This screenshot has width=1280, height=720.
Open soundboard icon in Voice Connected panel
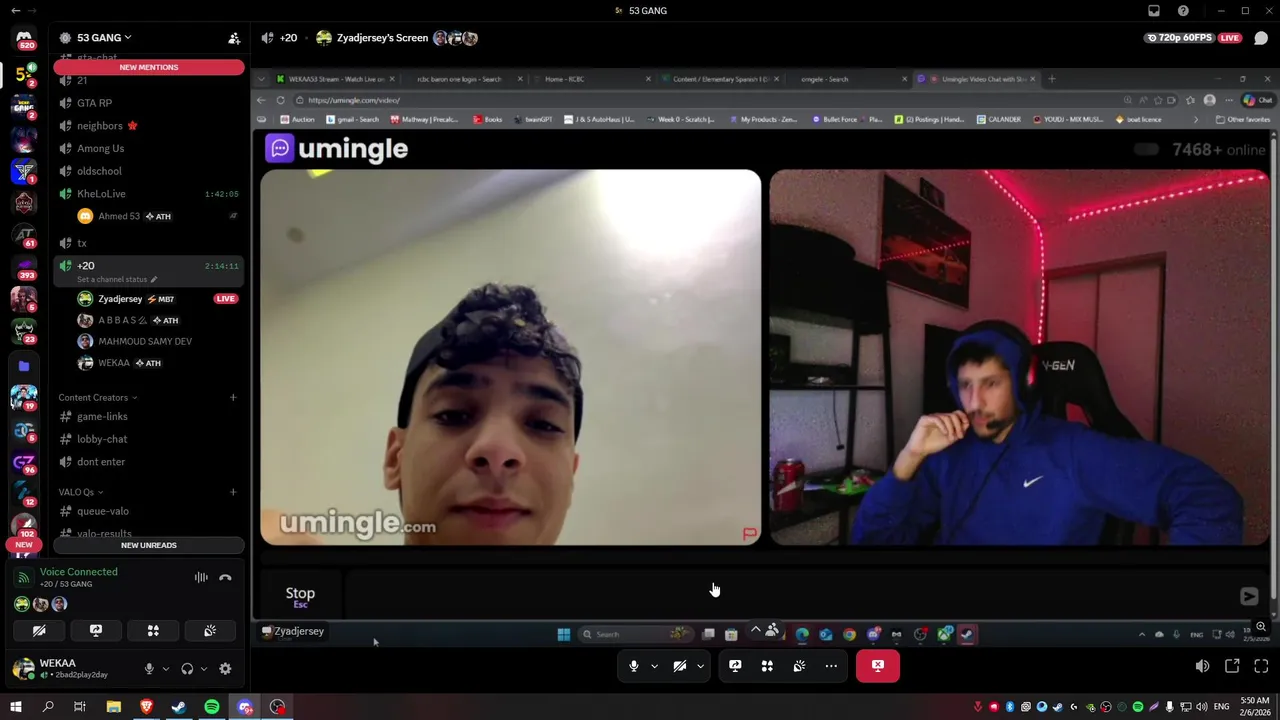pyautogui.click(x=210, y=631)
